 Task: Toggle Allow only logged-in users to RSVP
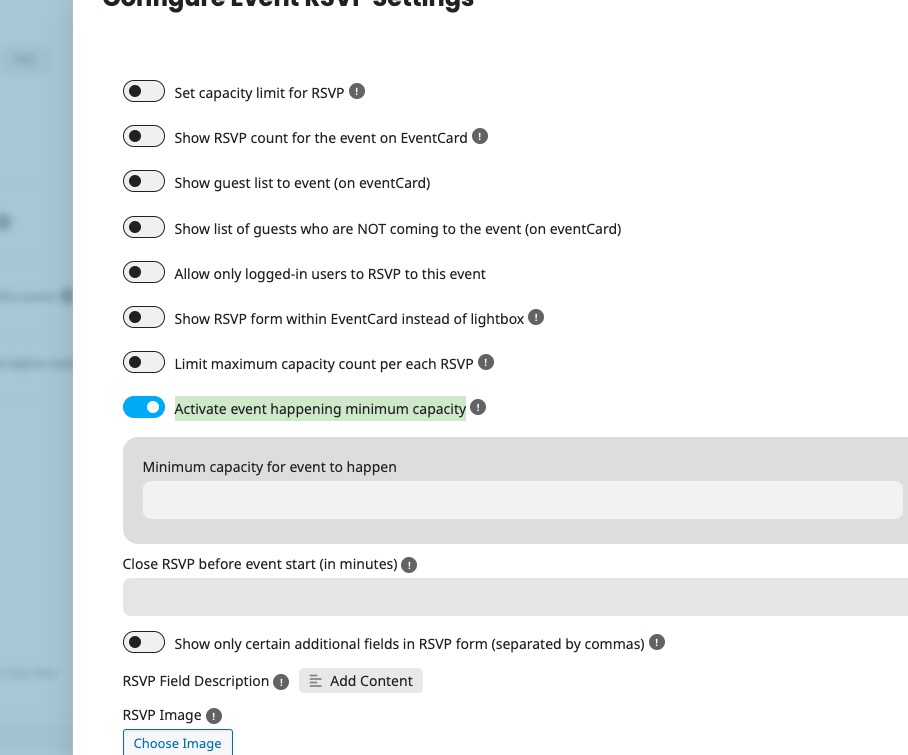pos(144,272)
